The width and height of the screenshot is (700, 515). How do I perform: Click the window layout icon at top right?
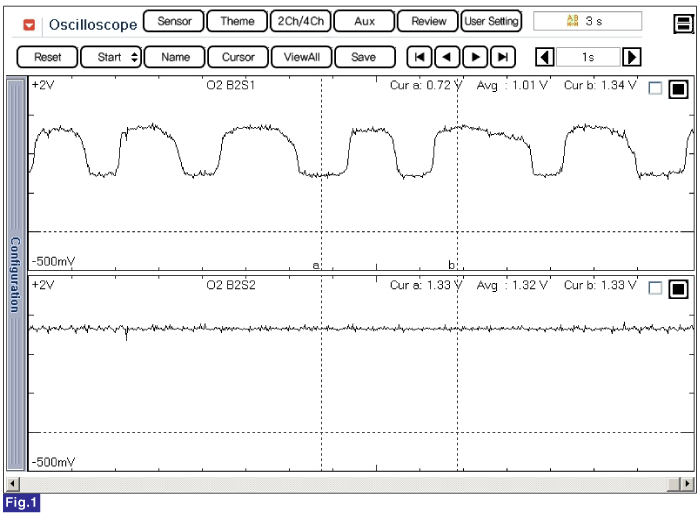(683, 24)
